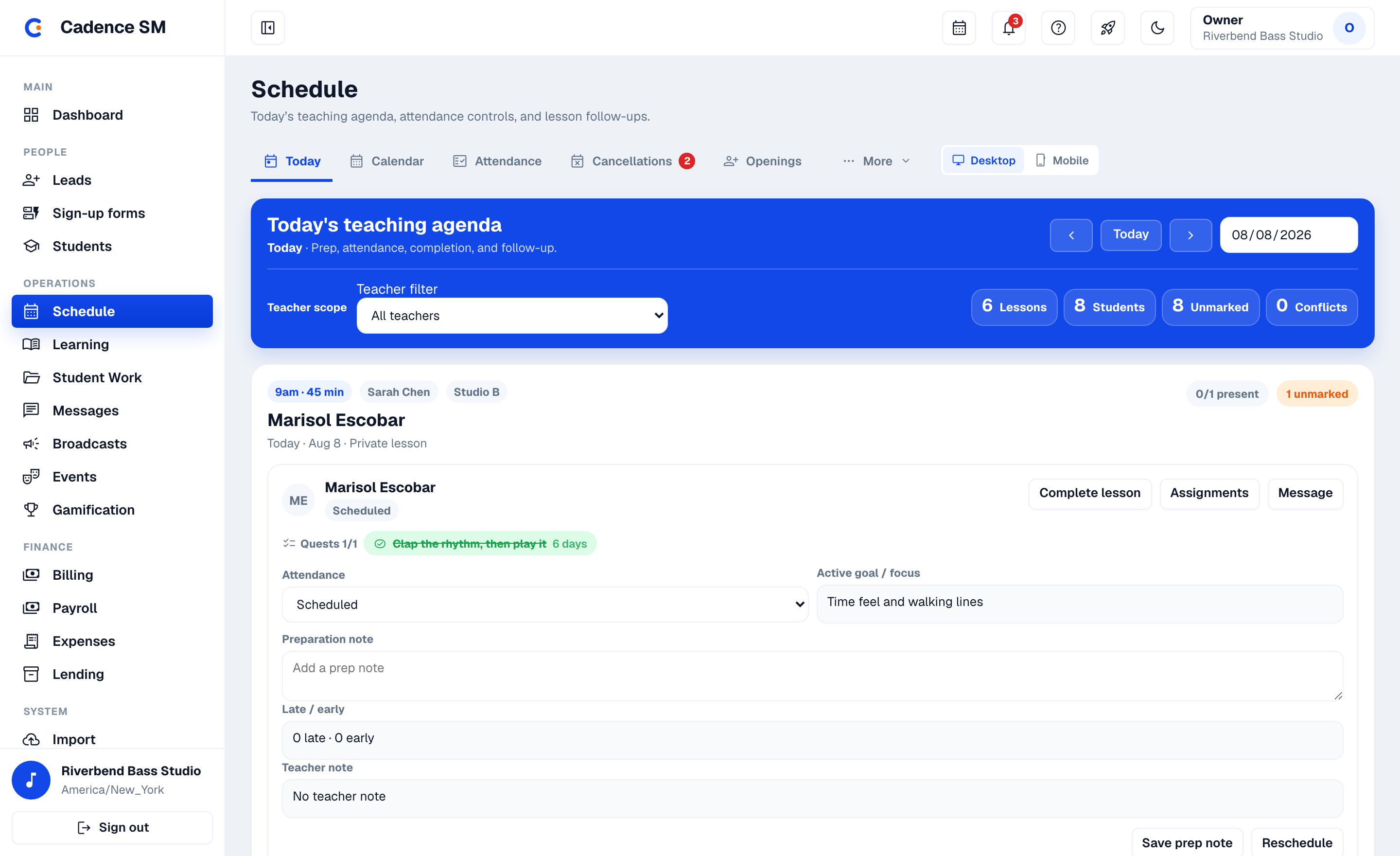Open the Teacher filter dropdown

pyautogui.click(x=512, y=316)
